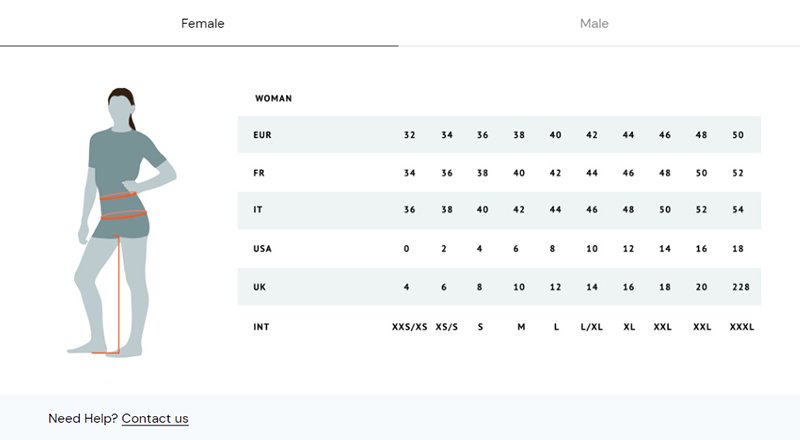
Task: Switch to the Male tab
Action: click(594, 23)
